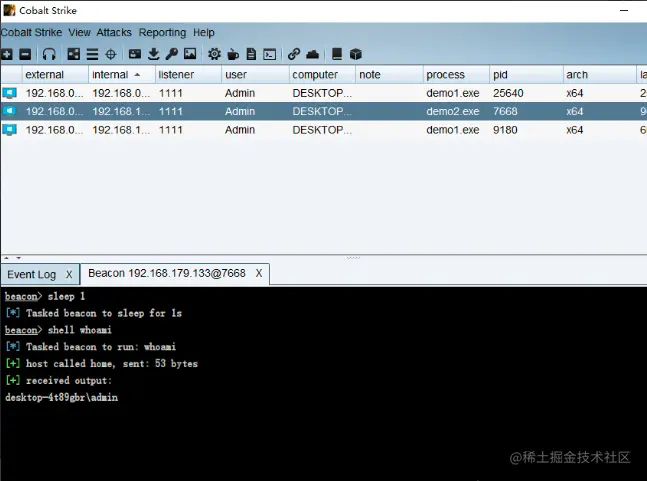This screenshot has width=647, height=481.
Task: Open scripted web delivery terminal icon
Action: (x=270, y=54)
